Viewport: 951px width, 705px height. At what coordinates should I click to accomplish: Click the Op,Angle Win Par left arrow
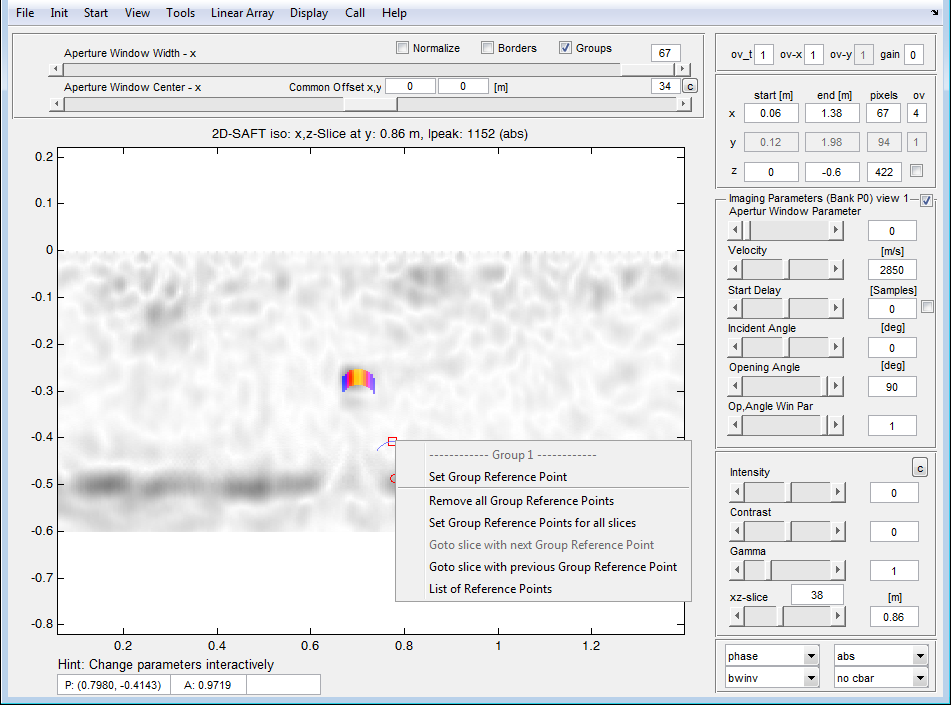click(735, 425)
